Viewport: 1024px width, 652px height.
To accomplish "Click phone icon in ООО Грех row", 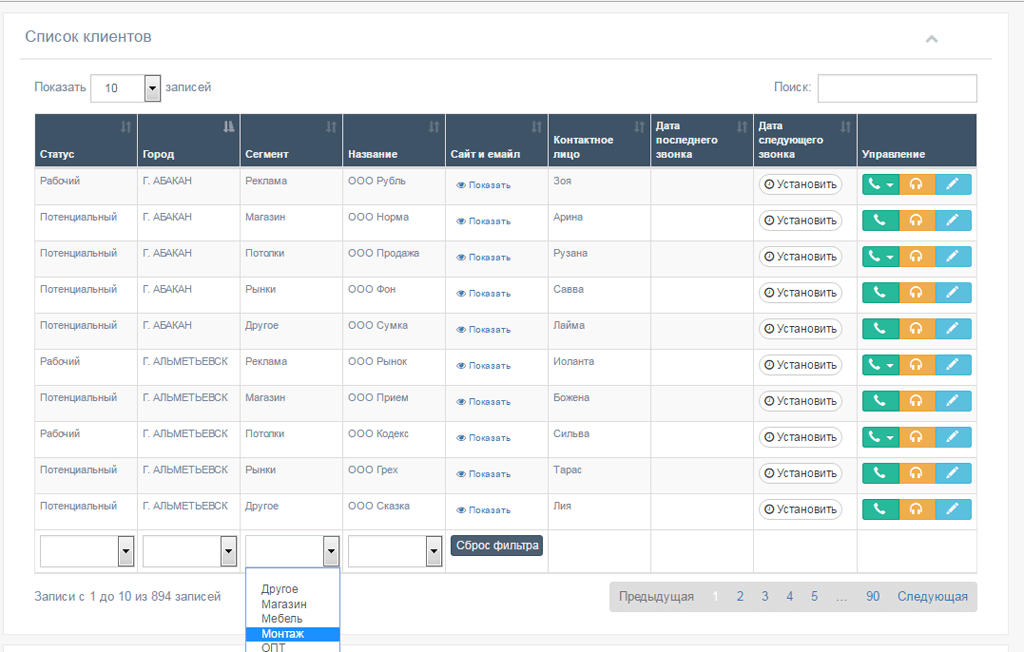I will tap(880, 474).
